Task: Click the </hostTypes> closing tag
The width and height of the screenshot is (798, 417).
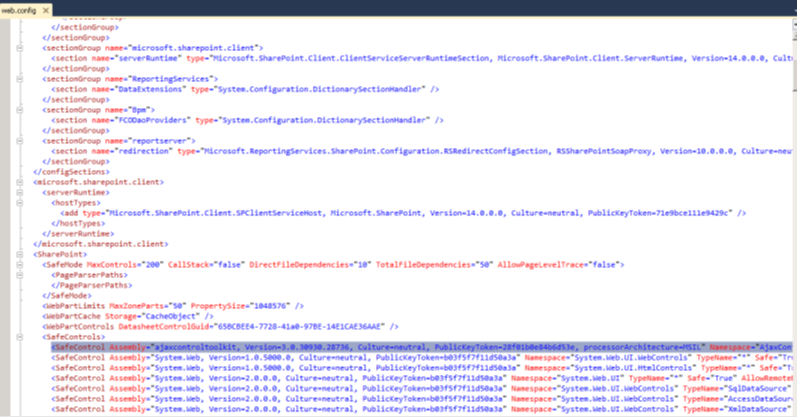Action: coord(78,224)
